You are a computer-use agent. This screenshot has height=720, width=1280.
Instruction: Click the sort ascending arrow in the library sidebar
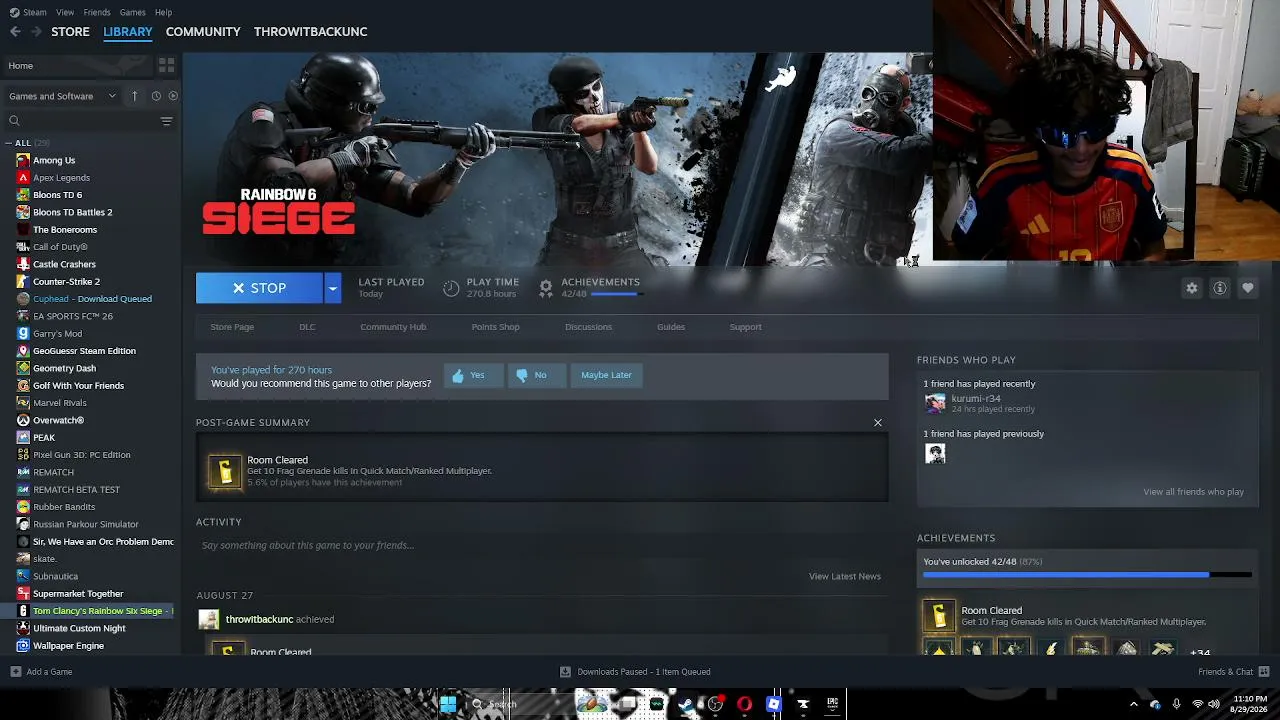pos(135,96)
